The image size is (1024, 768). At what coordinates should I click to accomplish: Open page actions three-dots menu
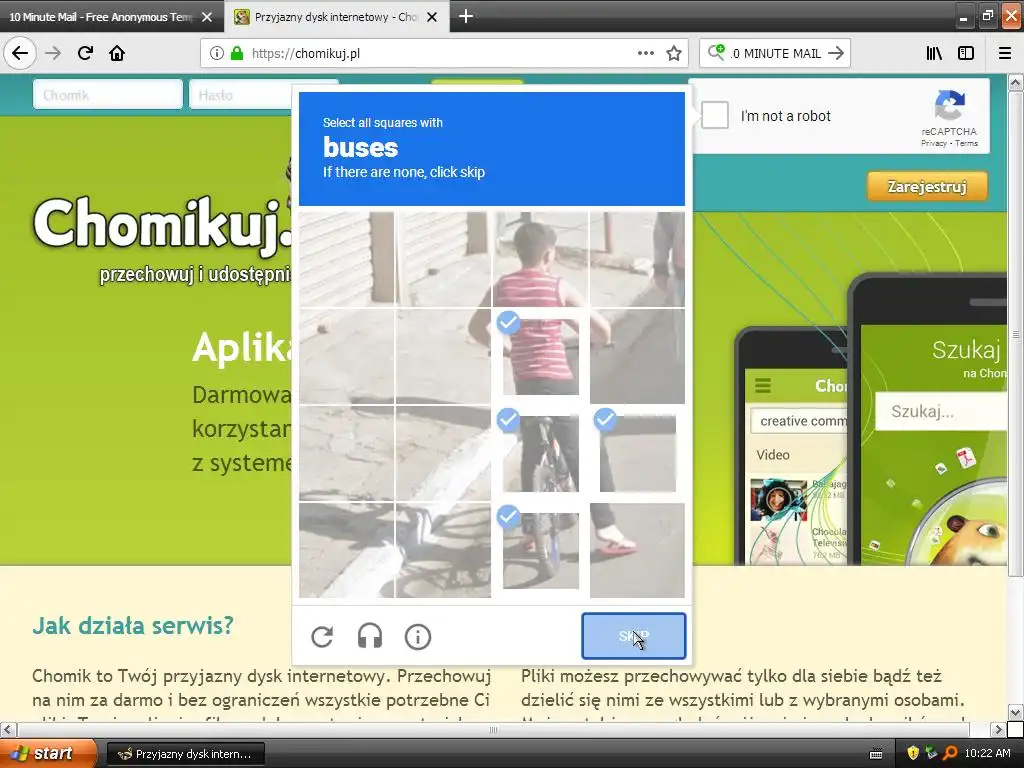[x=645, y=53]
